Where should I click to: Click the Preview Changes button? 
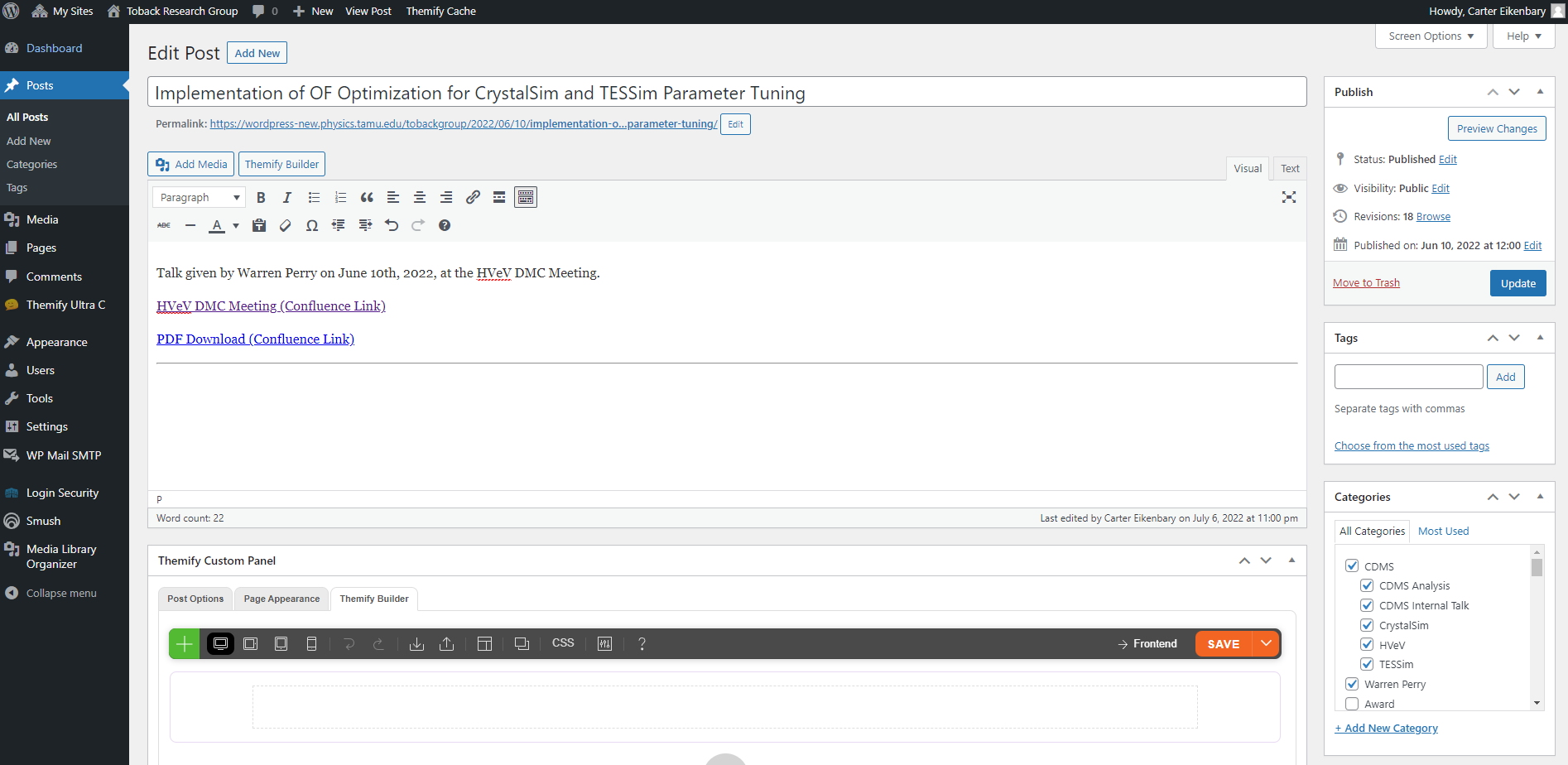(x=1496, y=128)
